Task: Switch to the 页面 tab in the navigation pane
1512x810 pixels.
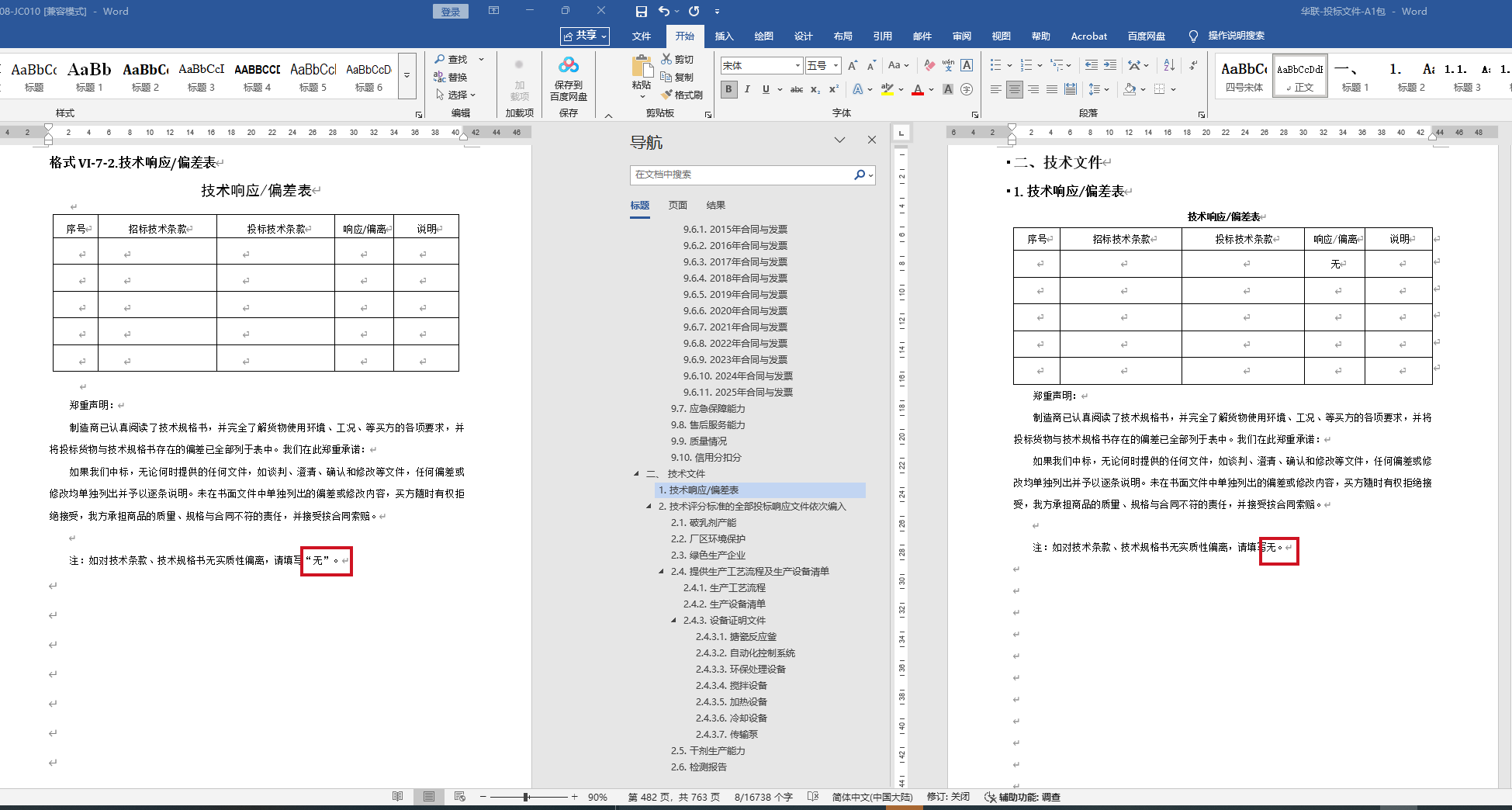Action: [678, 206]
